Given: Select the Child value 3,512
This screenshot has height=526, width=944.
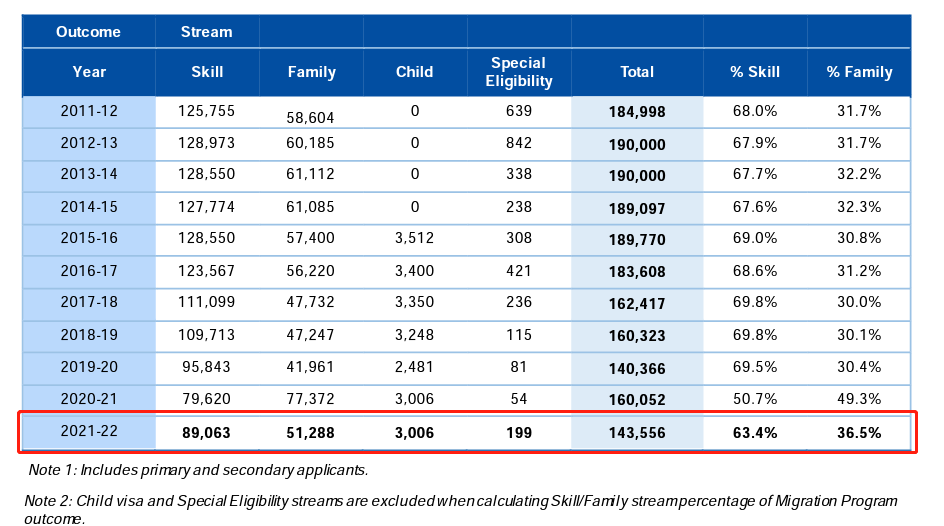Looking at the screenshot, I should click(x=414, y=239).
